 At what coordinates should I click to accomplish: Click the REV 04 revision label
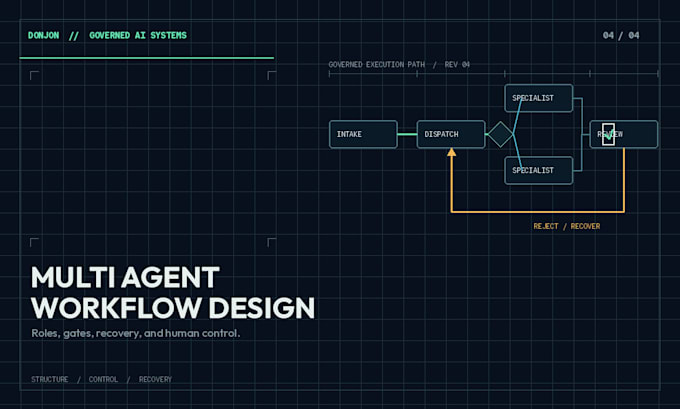tap(457, 65)
